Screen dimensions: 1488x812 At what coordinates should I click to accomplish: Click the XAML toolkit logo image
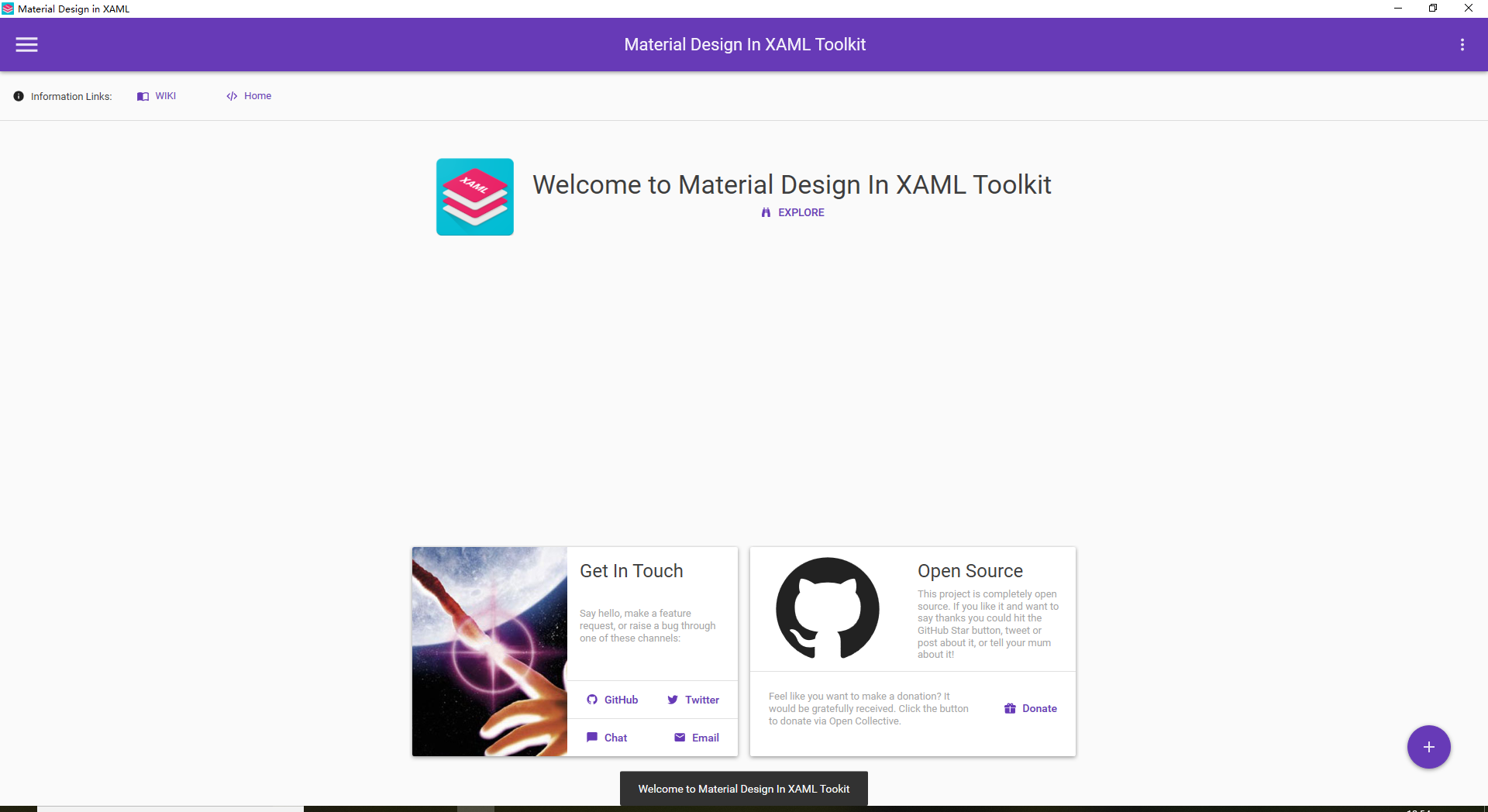[x=475, y=197]
